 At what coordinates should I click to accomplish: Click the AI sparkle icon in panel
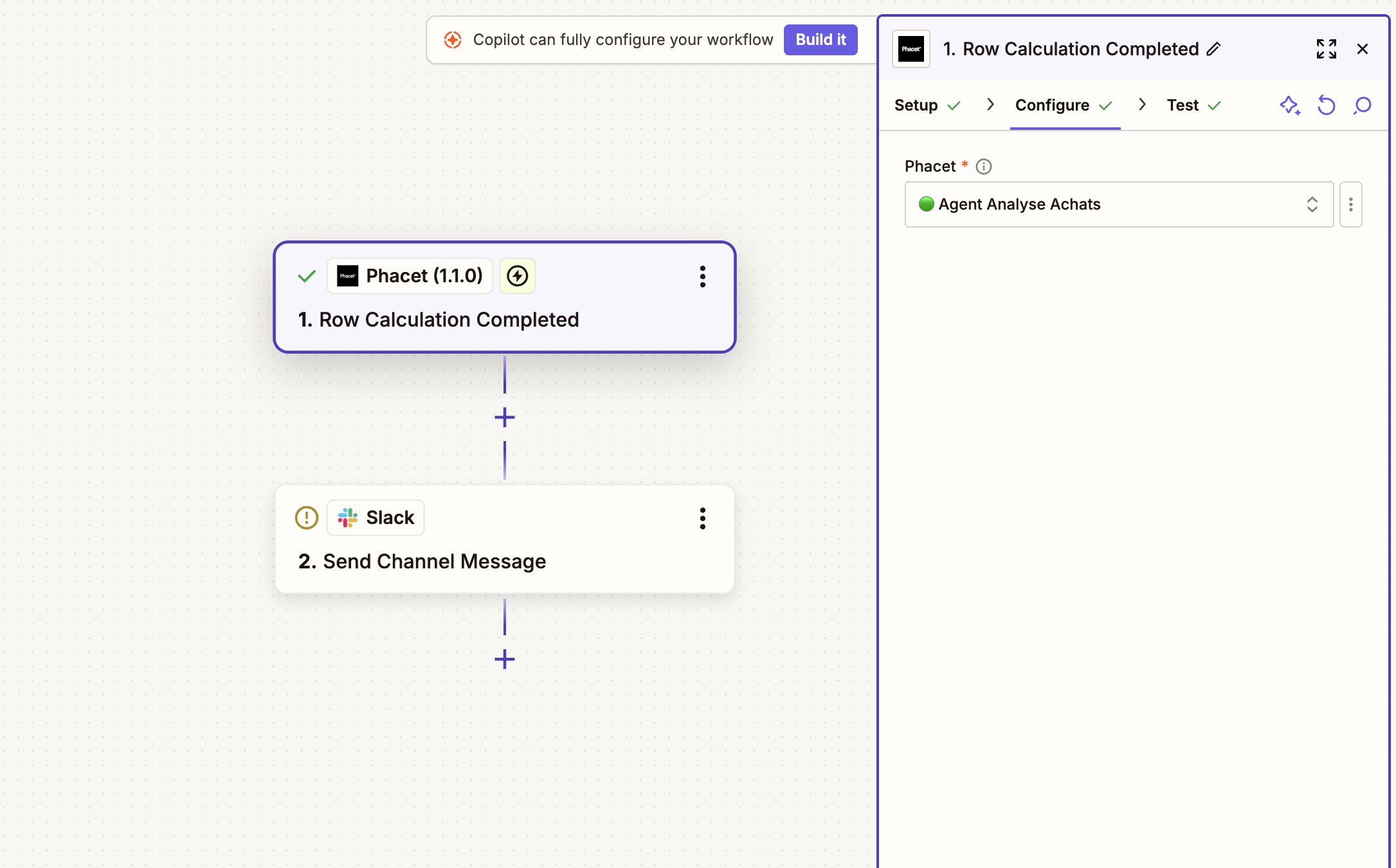coord(1289,105)
